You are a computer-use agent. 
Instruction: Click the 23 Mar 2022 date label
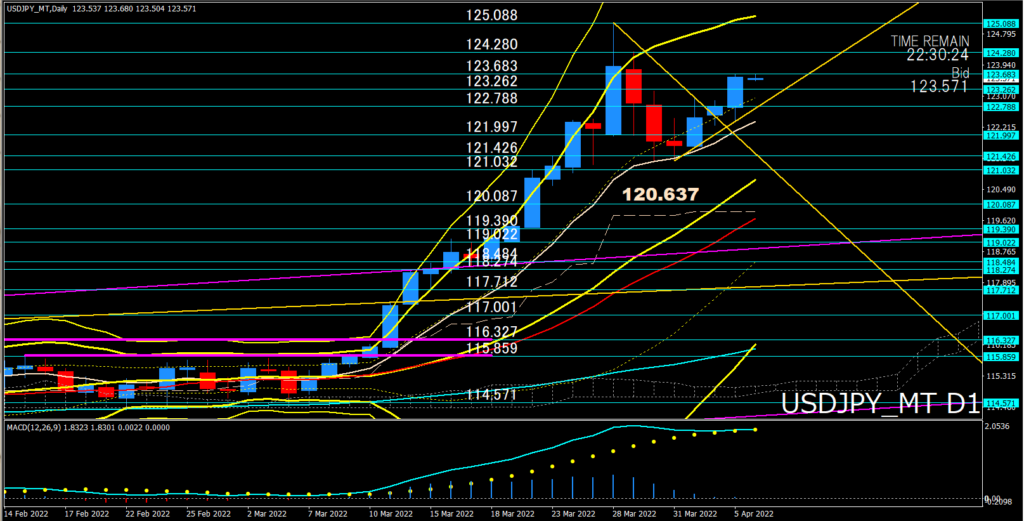[573, 514]
